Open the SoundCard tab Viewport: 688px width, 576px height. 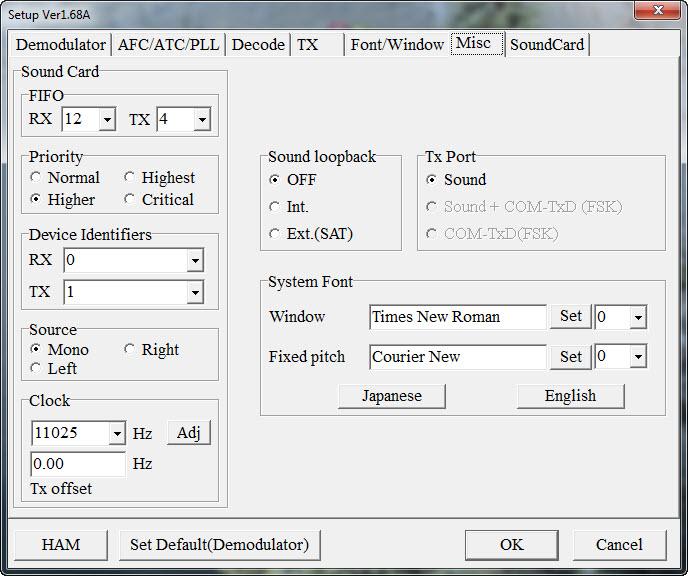547,45
